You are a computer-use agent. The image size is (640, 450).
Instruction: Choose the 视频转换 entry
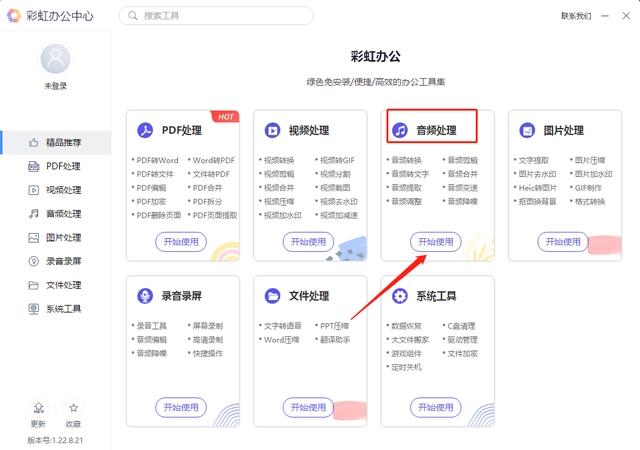[279, 160]
